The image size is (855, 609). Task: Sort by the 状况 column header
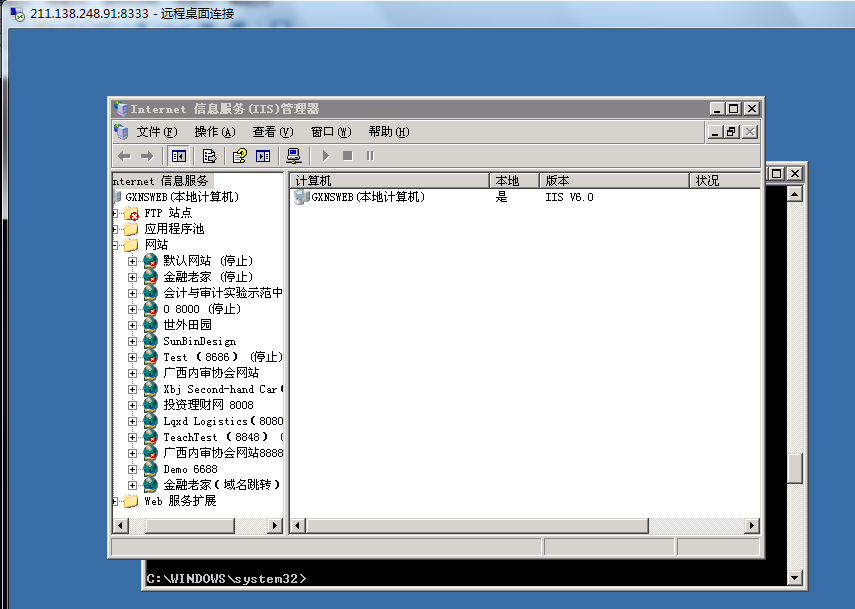click(725, 180)
